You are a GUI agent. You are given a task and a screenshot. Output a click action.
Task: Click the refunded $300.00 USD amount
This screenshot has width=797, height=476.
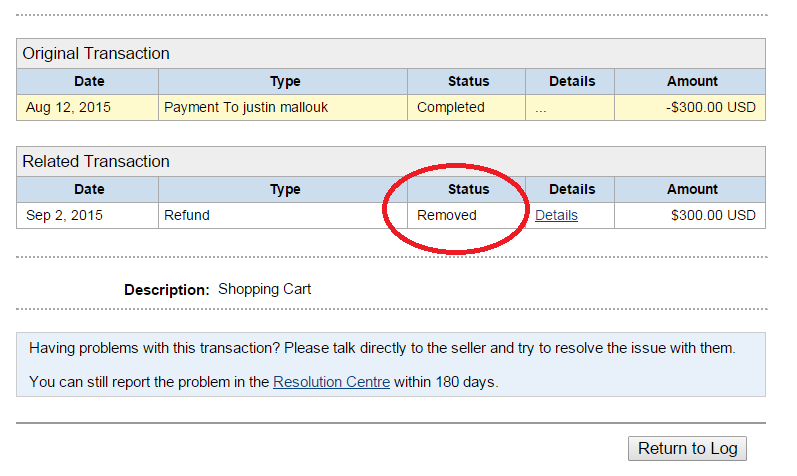pyautogui.click(x=713, y=215)
